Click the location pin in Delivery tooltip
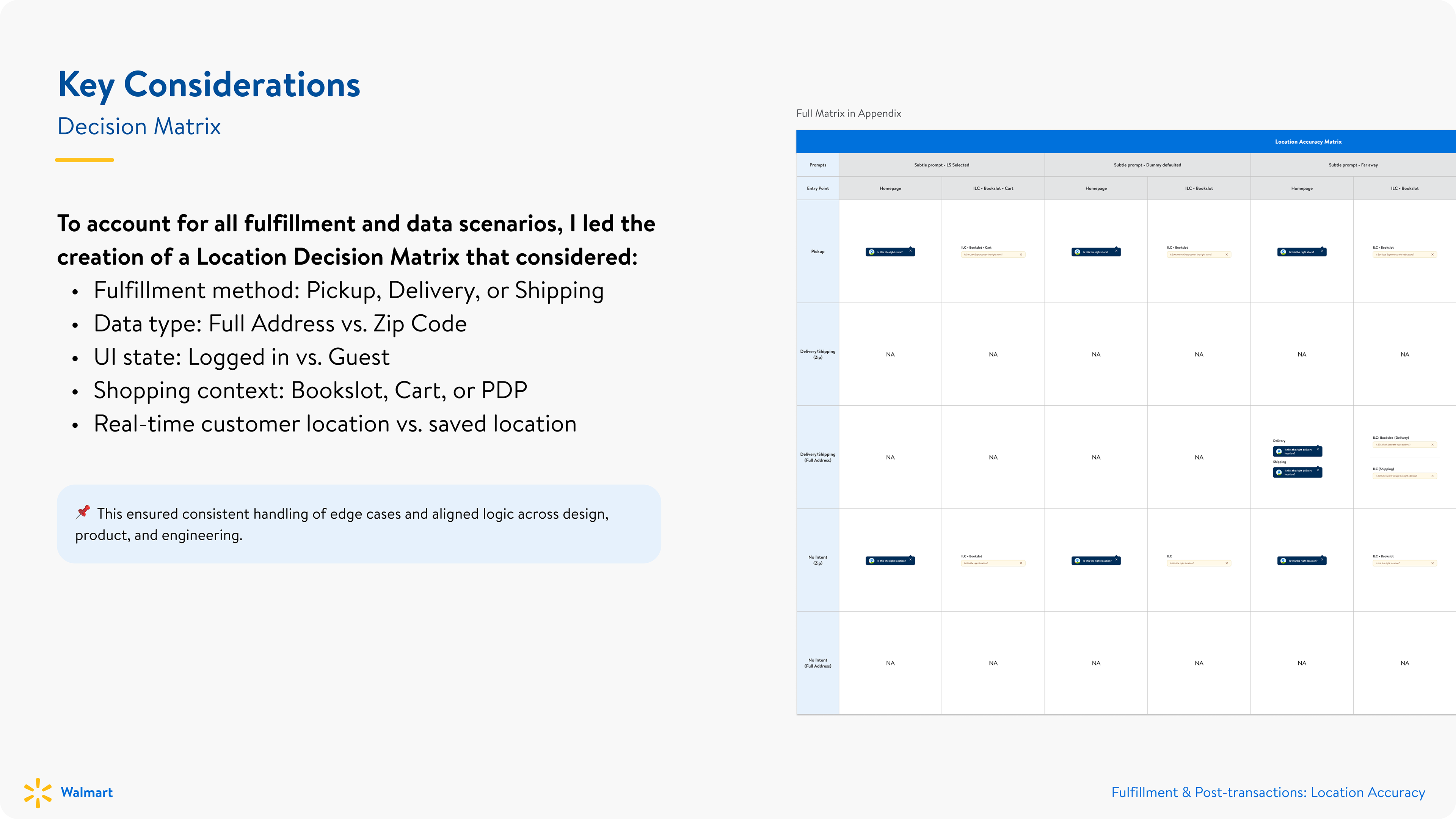The width and height of the screenshot is (1456, 819). (x=1279, y=451)
